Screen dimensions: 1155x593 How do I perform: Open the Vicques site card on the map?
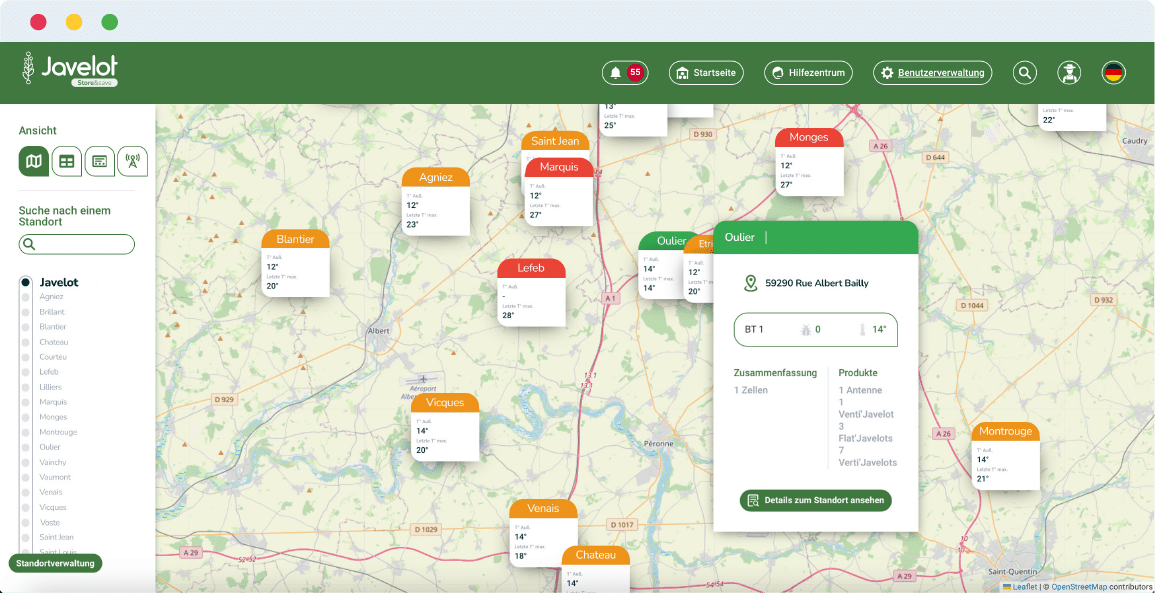point(445,427)
